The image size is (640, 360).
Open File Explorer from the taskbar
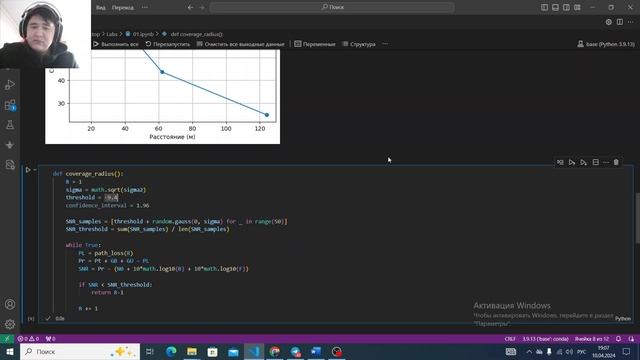192,351
